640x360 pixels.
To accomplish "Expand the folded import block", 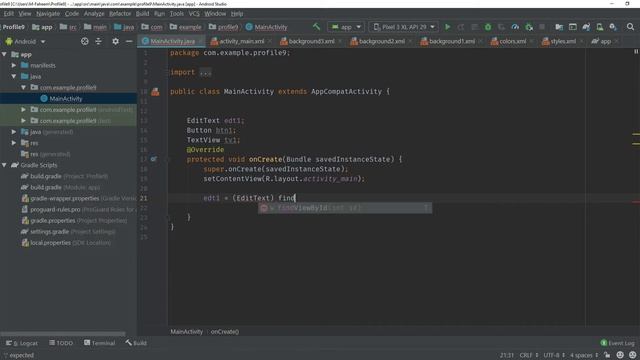I will click(206, 72).
